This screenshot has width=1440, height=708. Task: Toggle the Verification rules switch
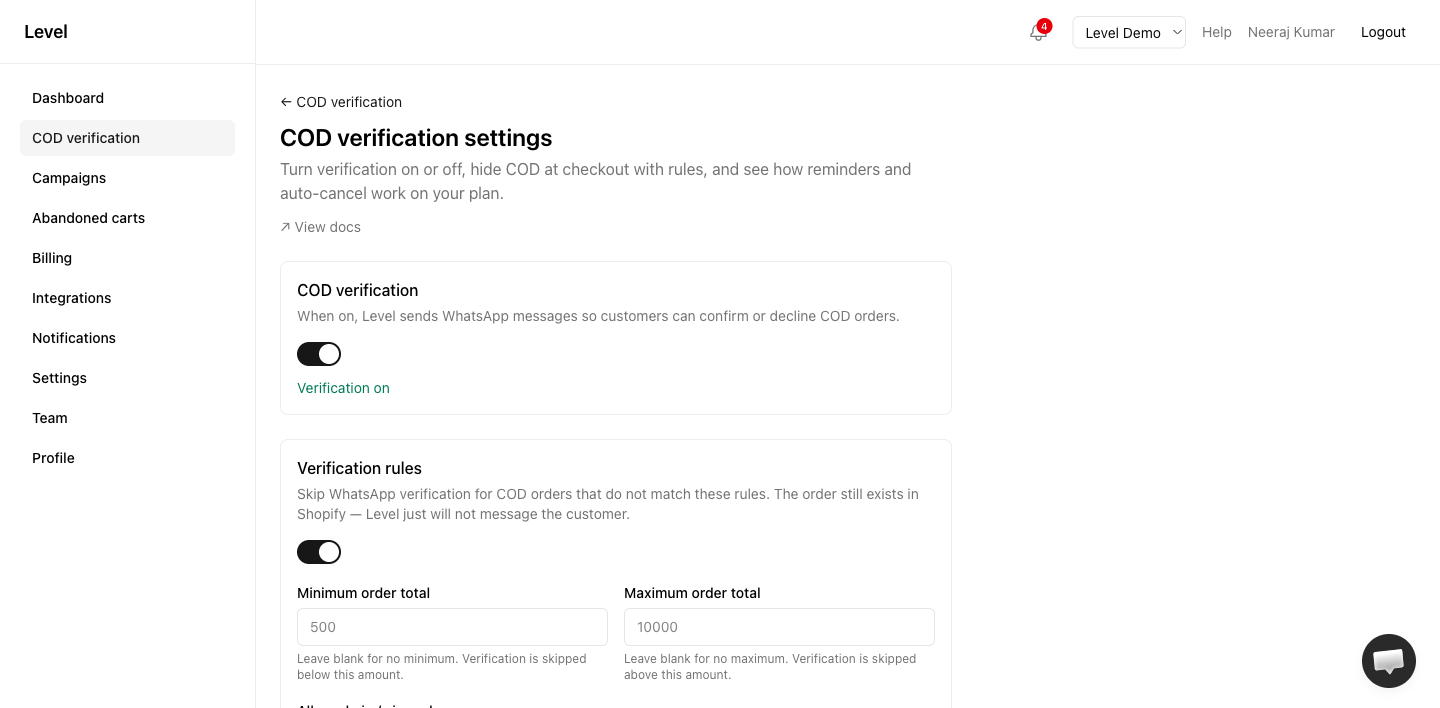pyautogui.click(x=319, y=552)
